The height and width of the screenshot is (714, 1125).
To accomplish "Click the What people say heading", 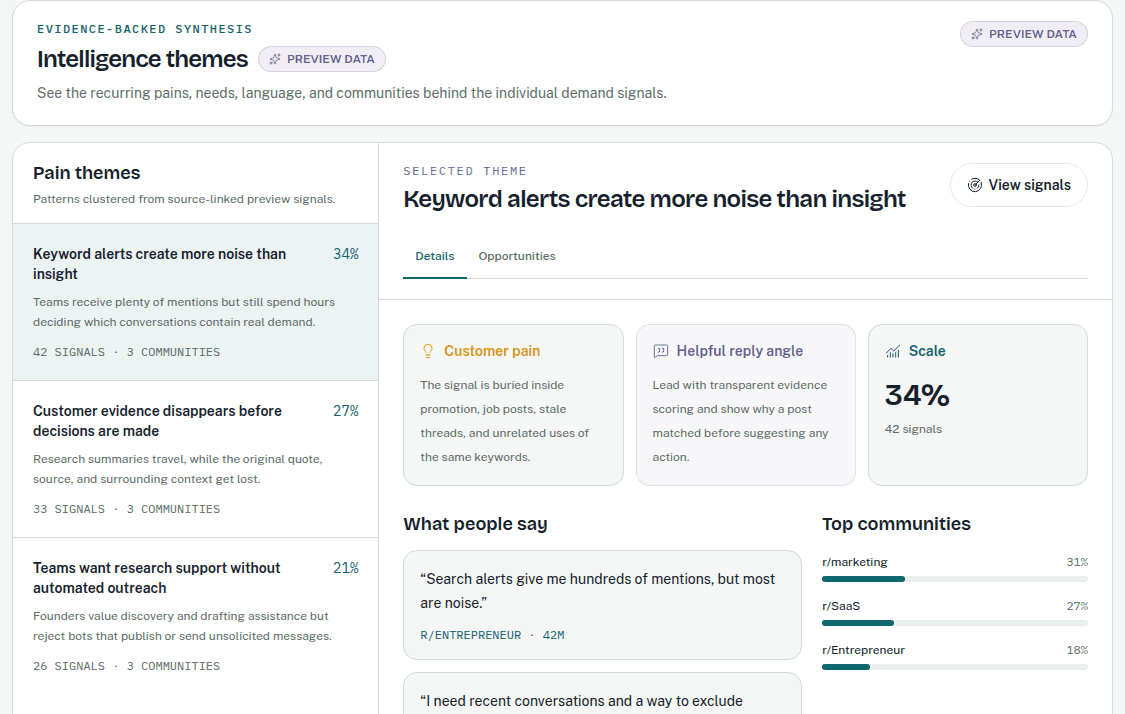I will pyautogui.click(x=475, y=524).
